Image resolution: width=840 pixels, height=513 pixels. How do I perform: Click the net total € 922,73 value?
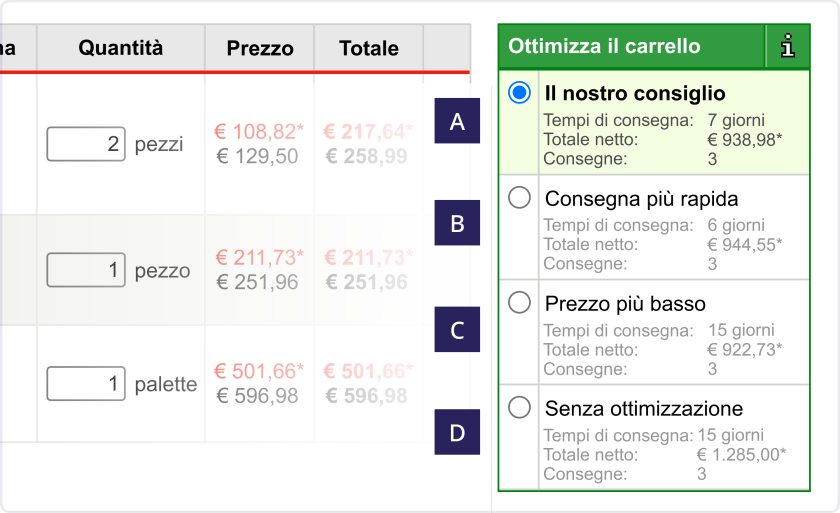(x=745, y=350)
